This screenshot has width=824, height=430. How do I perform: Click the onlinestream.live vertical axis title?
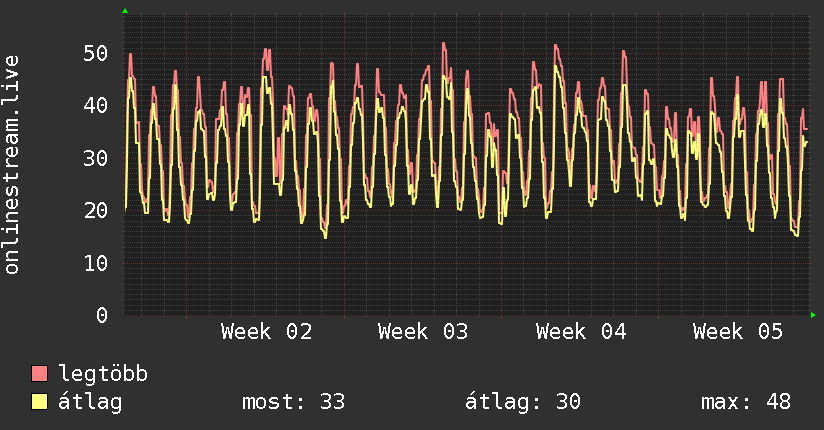pos(12,165)
